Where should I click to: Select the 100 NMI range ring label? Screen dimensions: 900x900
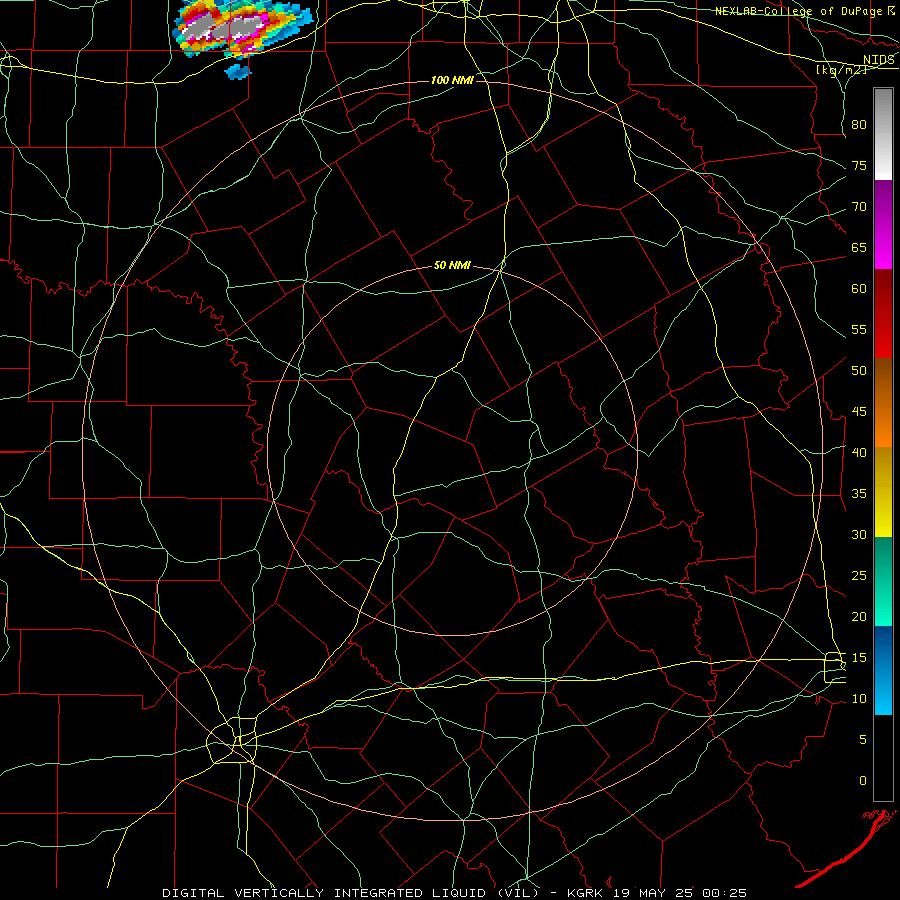click(452, 80)
